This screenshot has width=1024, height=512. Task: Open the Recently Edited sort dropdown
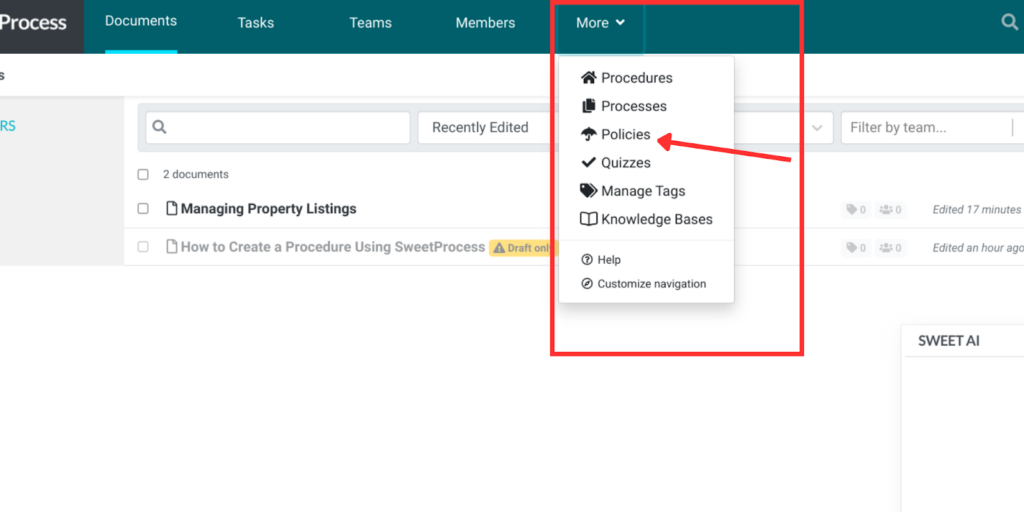[x=490, y=127]
